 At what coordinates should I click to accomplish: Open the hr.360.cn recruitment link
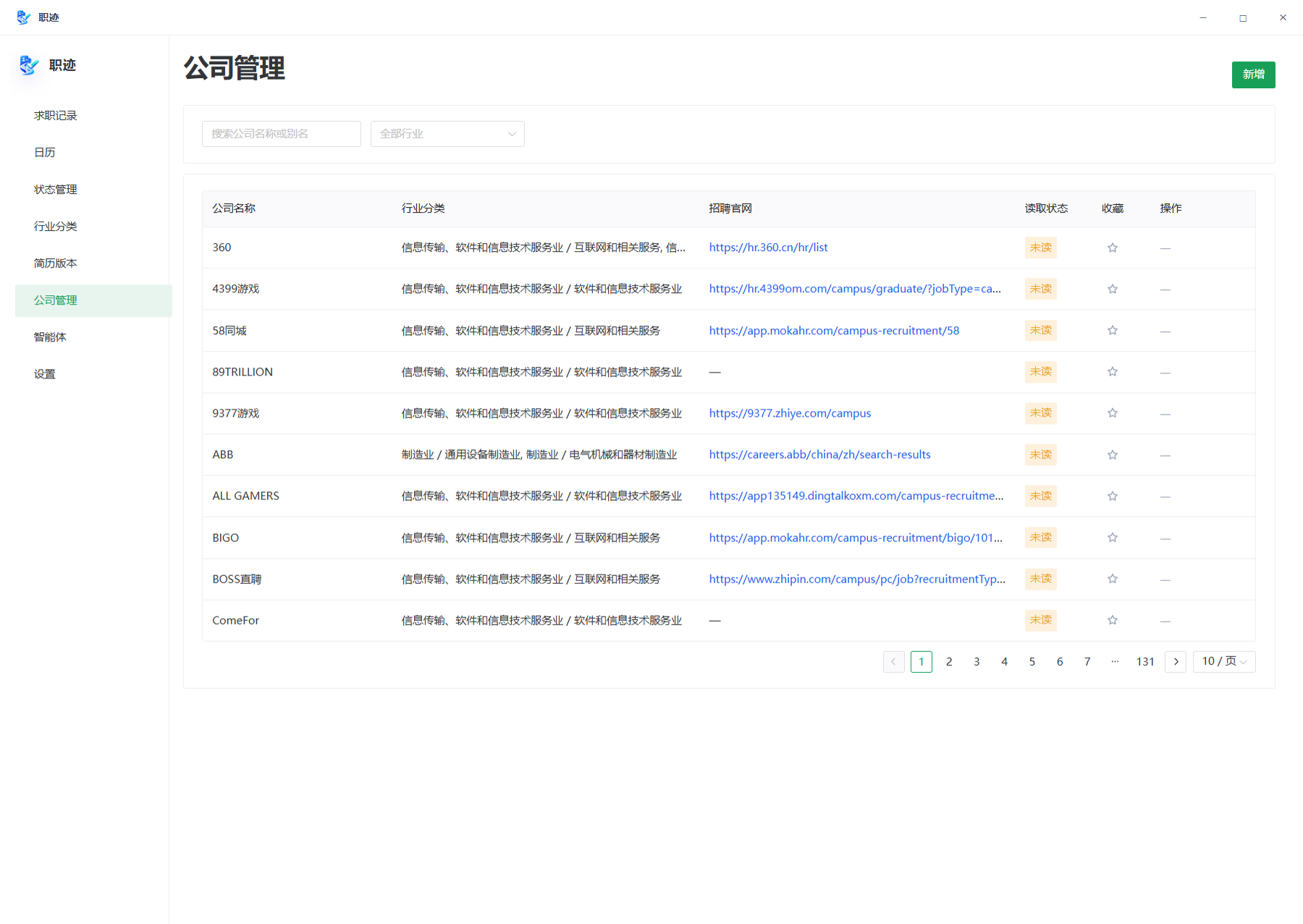point(768,247)
